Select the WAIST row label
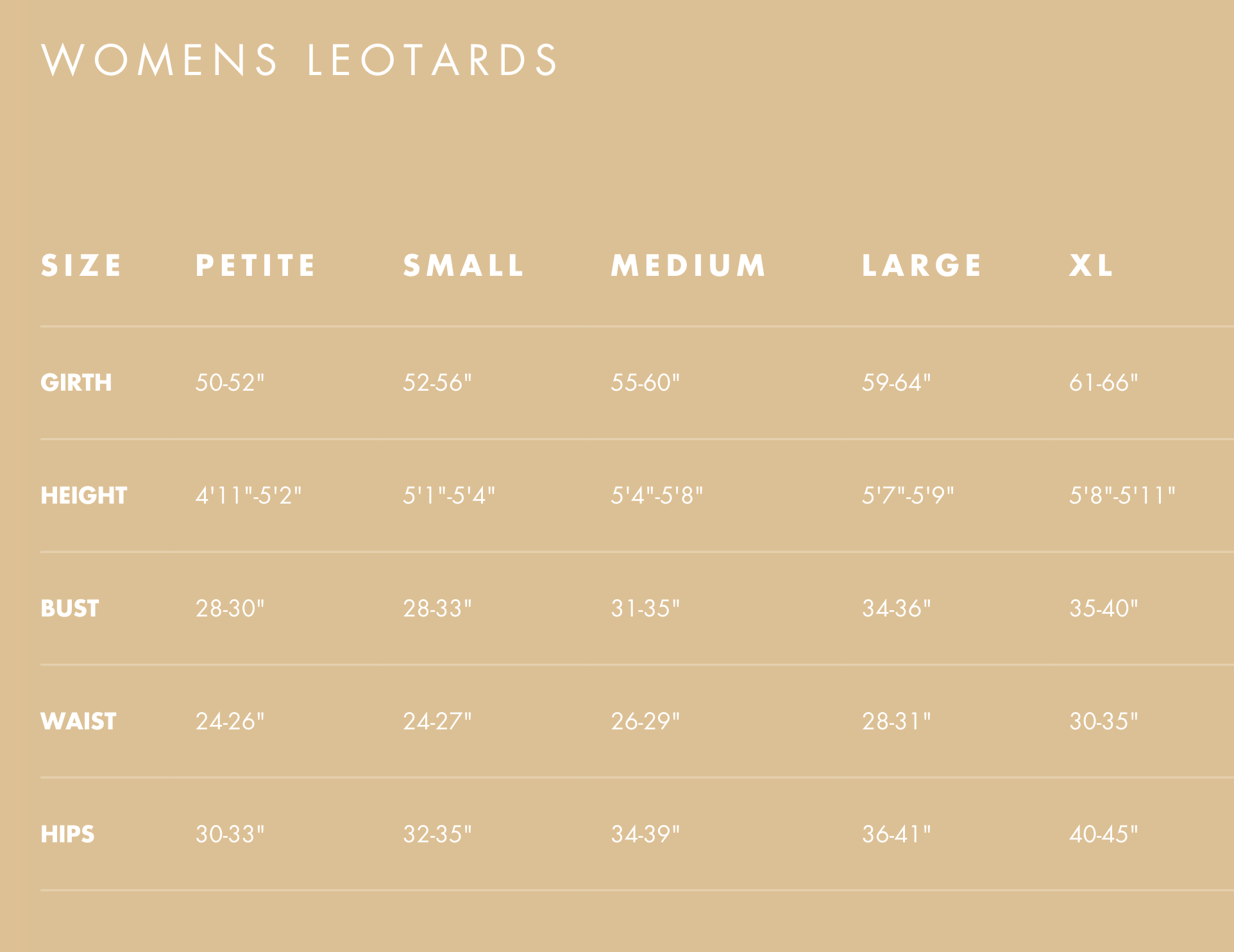The image size is (1234, 952). pos(78,722)
